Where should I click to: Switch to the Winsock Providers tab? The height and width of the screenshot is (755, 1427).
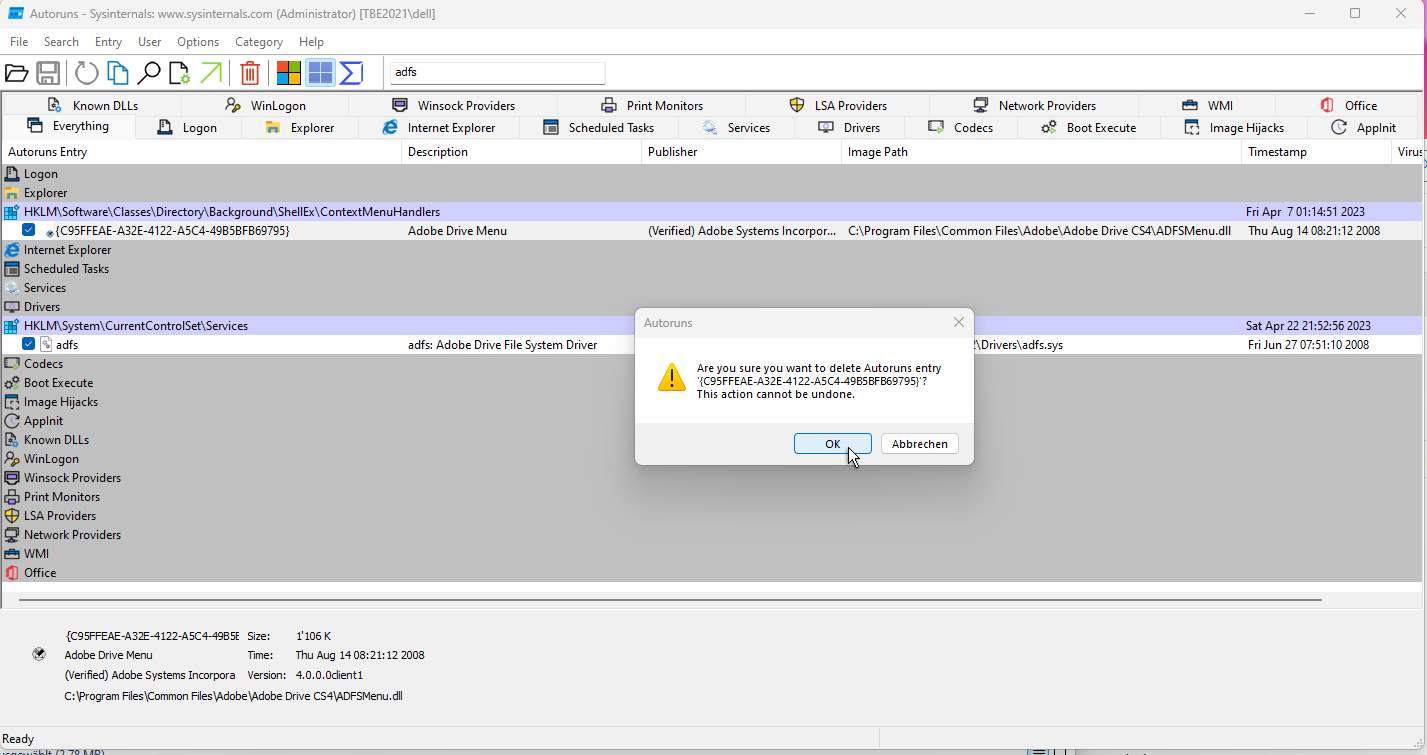(453, 105)
